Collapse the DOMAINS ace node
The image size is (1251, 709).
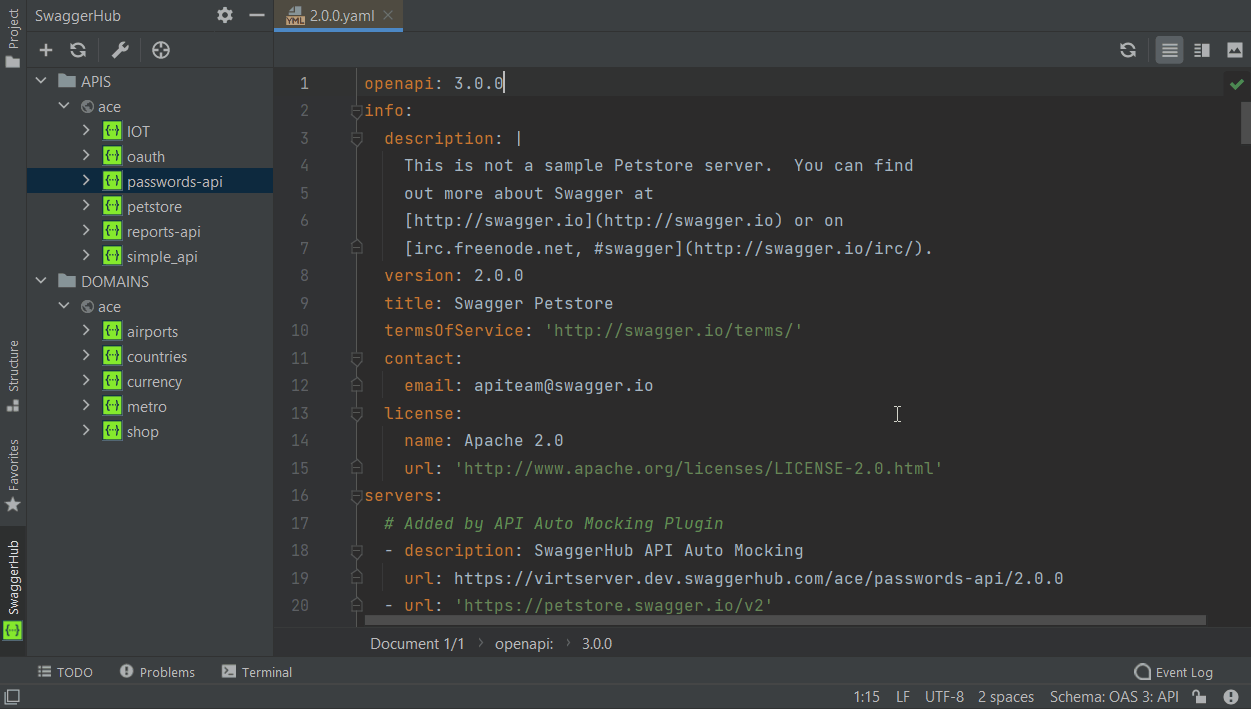(64, 306)
